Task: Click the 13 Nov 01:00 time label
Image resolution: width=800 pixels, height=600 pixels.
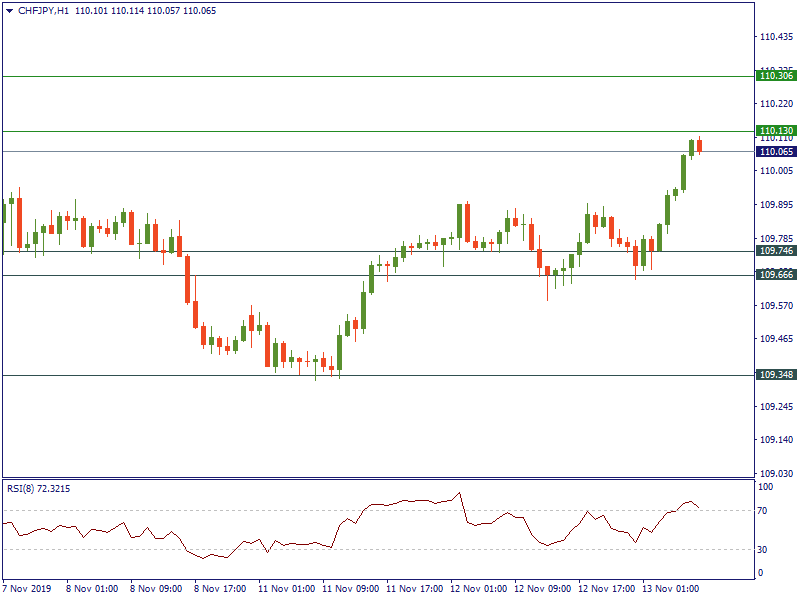Action: [x=671, y=589]
